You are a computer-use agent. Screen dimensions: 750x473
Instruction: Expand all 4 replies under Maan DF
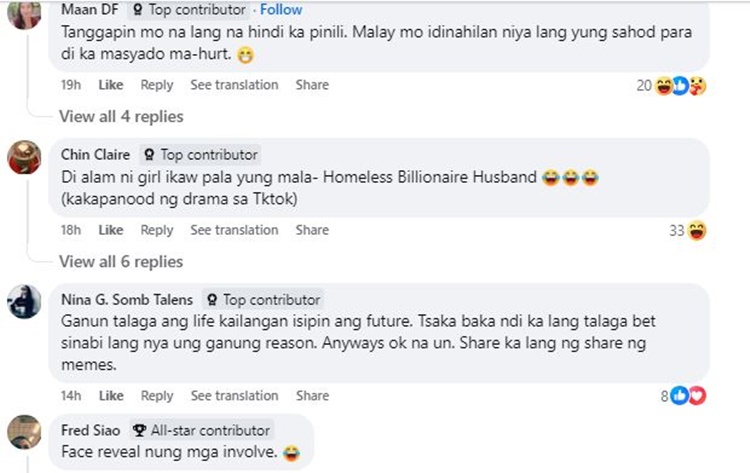(x=121, y=117)
